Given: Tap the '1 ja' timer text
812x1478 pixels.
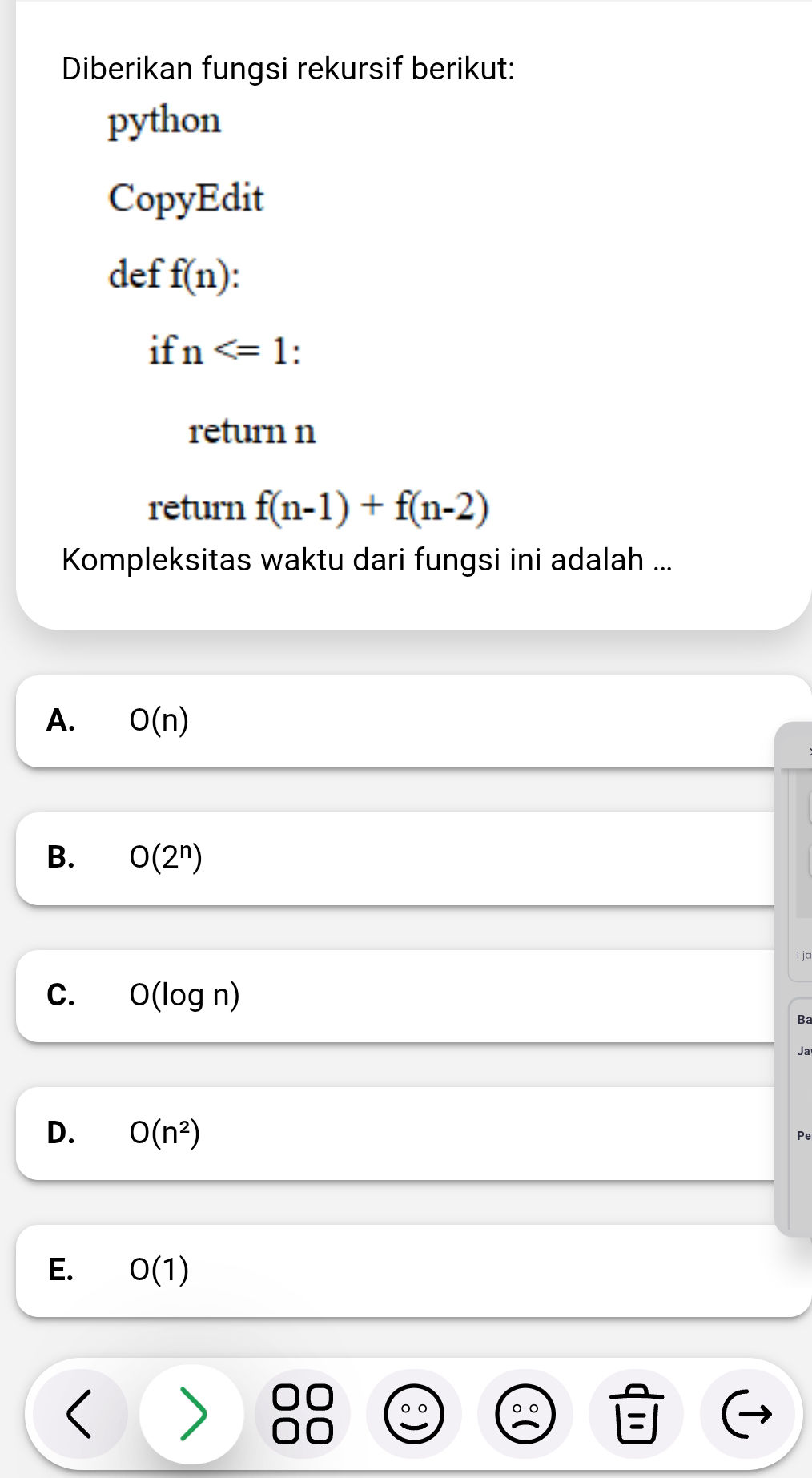Looking at the screenshot, I should click(802, 955).
